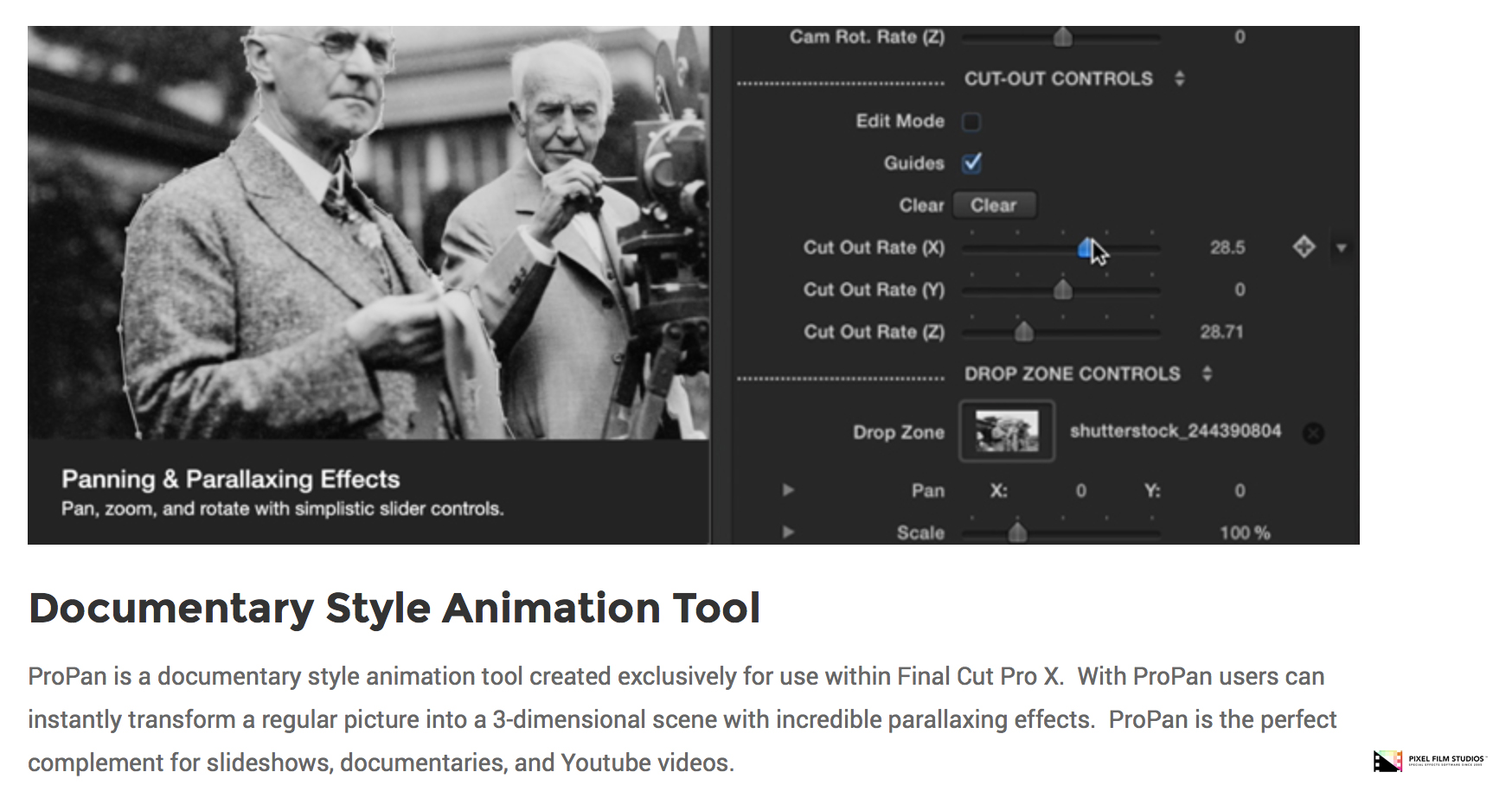Click the Pan Y value field
Screen dimensions: 1512x804
click(1240, 491)
